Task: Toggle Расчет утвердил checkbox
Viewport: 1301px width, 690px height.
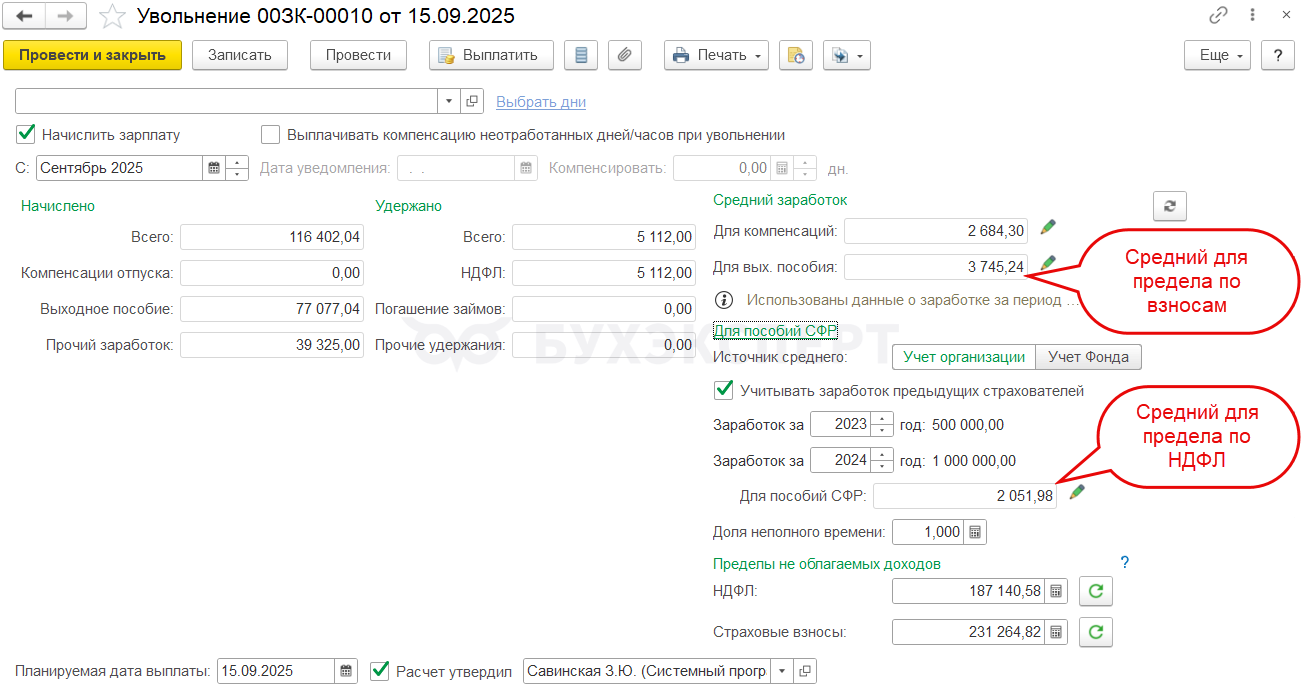Action: pyautogui.click(x=380, y=671)
